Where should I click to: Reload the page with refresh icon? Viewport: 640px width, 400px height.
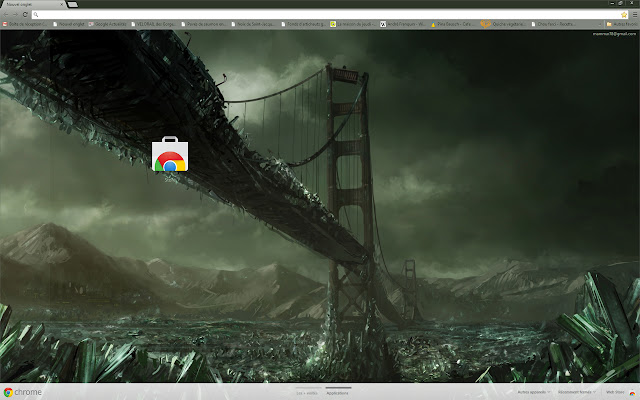(x=25, y=15)
